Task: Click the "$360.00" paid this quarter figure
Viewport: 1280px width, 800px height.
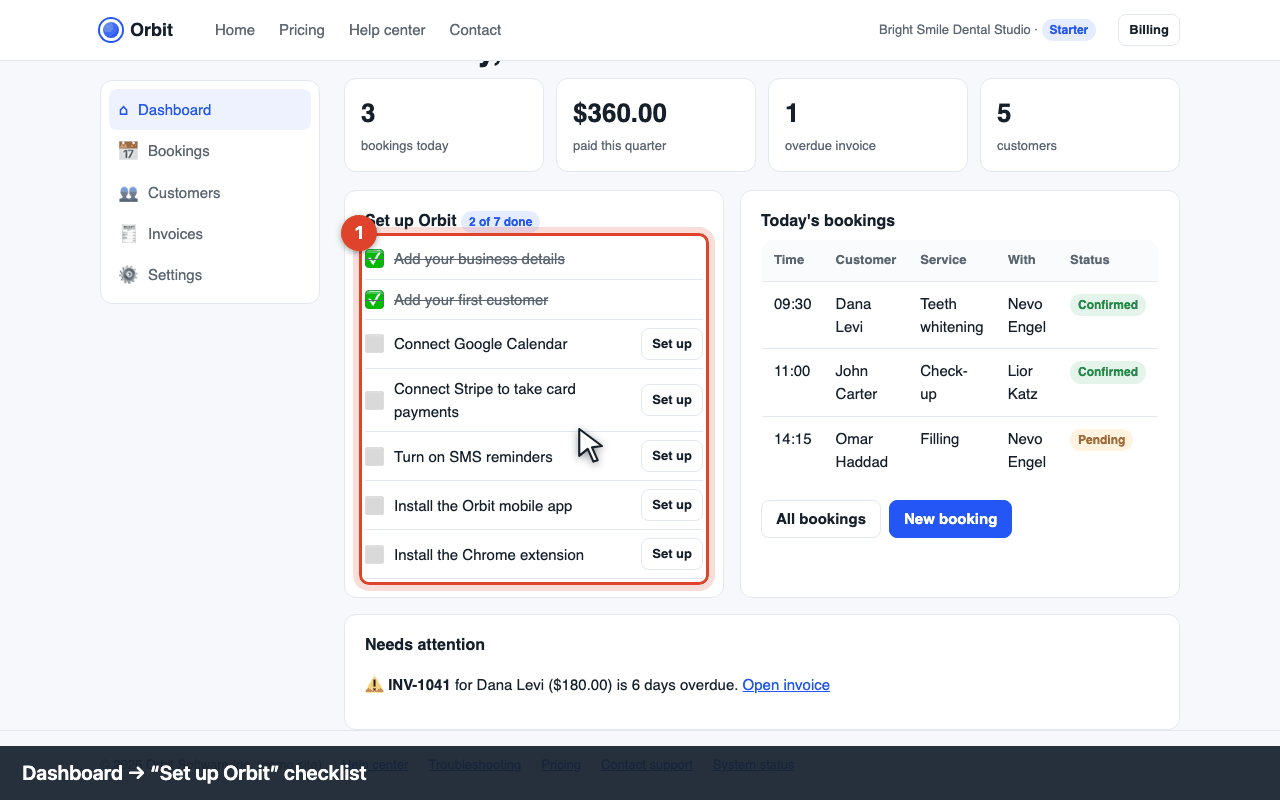Action: point(620,113)
